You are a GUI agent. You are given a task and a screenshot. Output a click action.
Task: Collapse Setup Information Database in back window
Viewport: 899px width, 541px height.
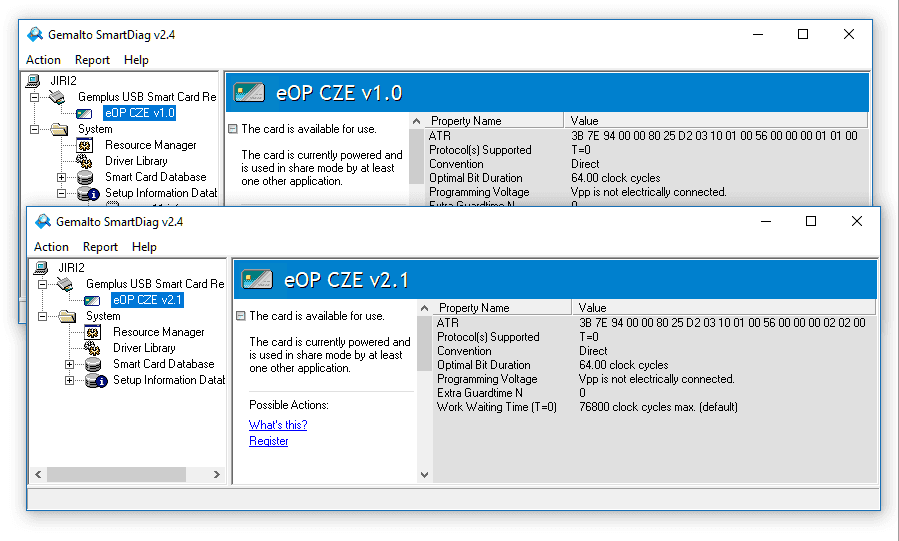pos(61,194)
